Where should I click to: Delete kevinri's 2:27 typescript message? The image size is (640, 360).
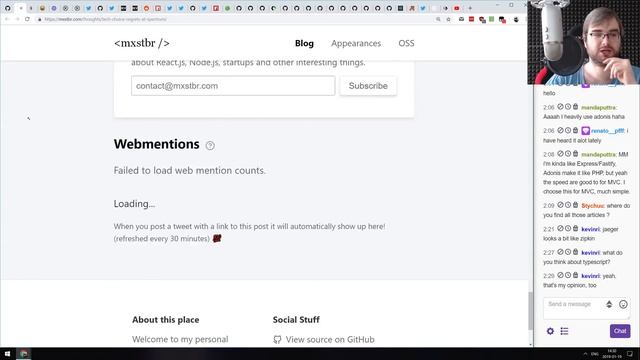(x=575, y=252)
